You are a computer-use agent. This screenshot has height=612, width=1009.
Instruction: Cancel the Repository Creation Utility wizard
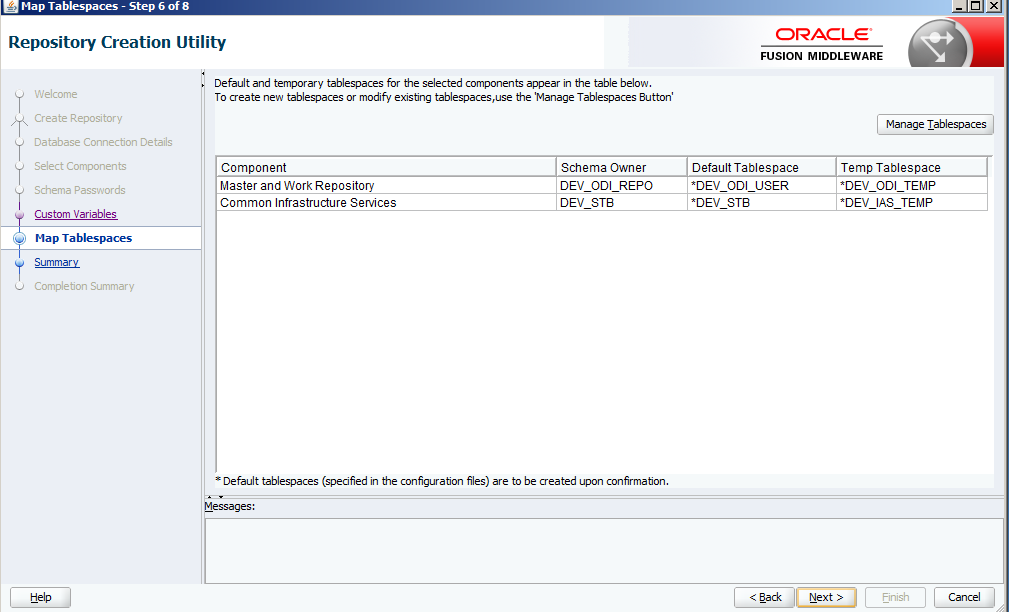click(x=963, y=597)
